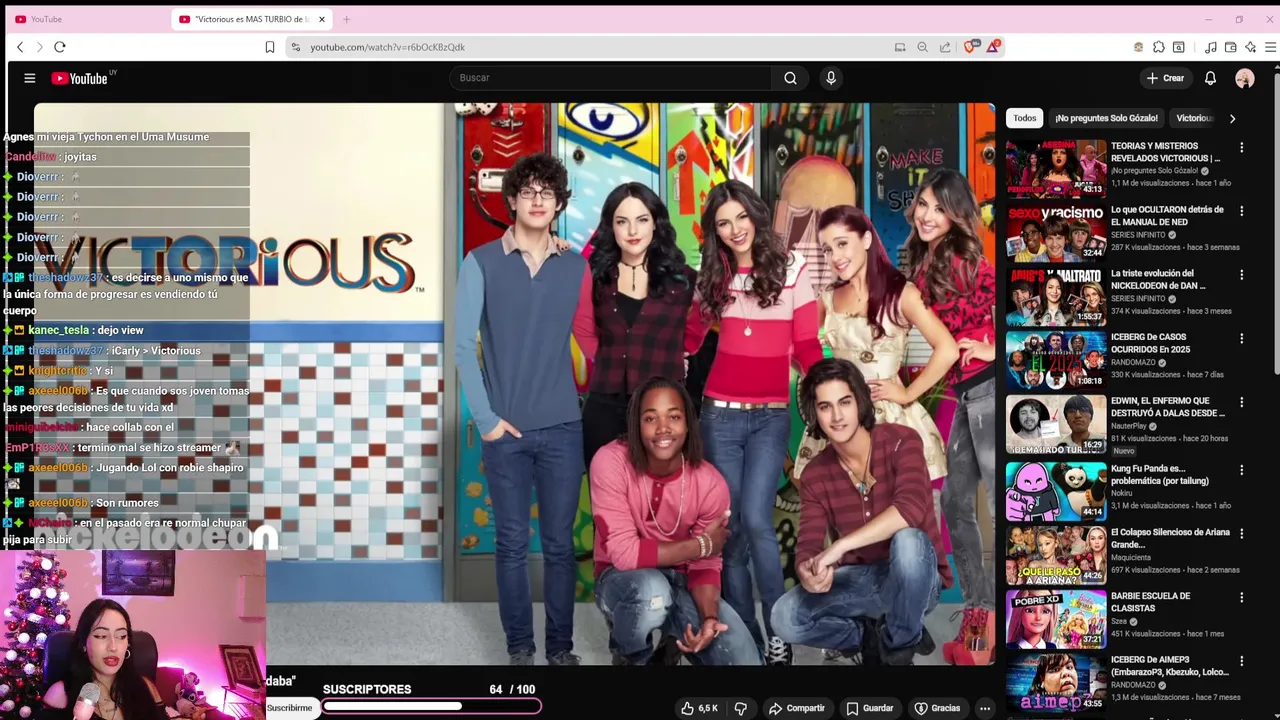Open the Kung Fu Panda video thumbnail

tap(1056, 491)
